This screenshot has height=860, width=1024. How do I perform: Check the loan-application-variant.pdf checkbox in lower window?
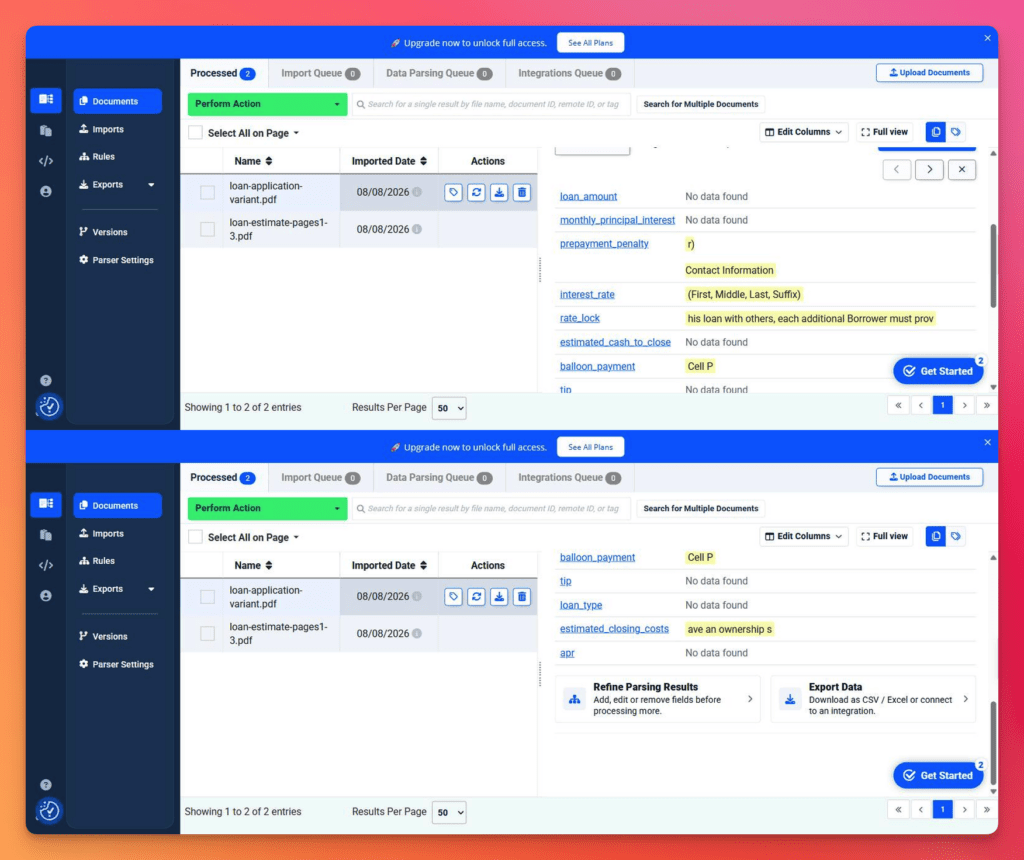click(x=208, y=597)
